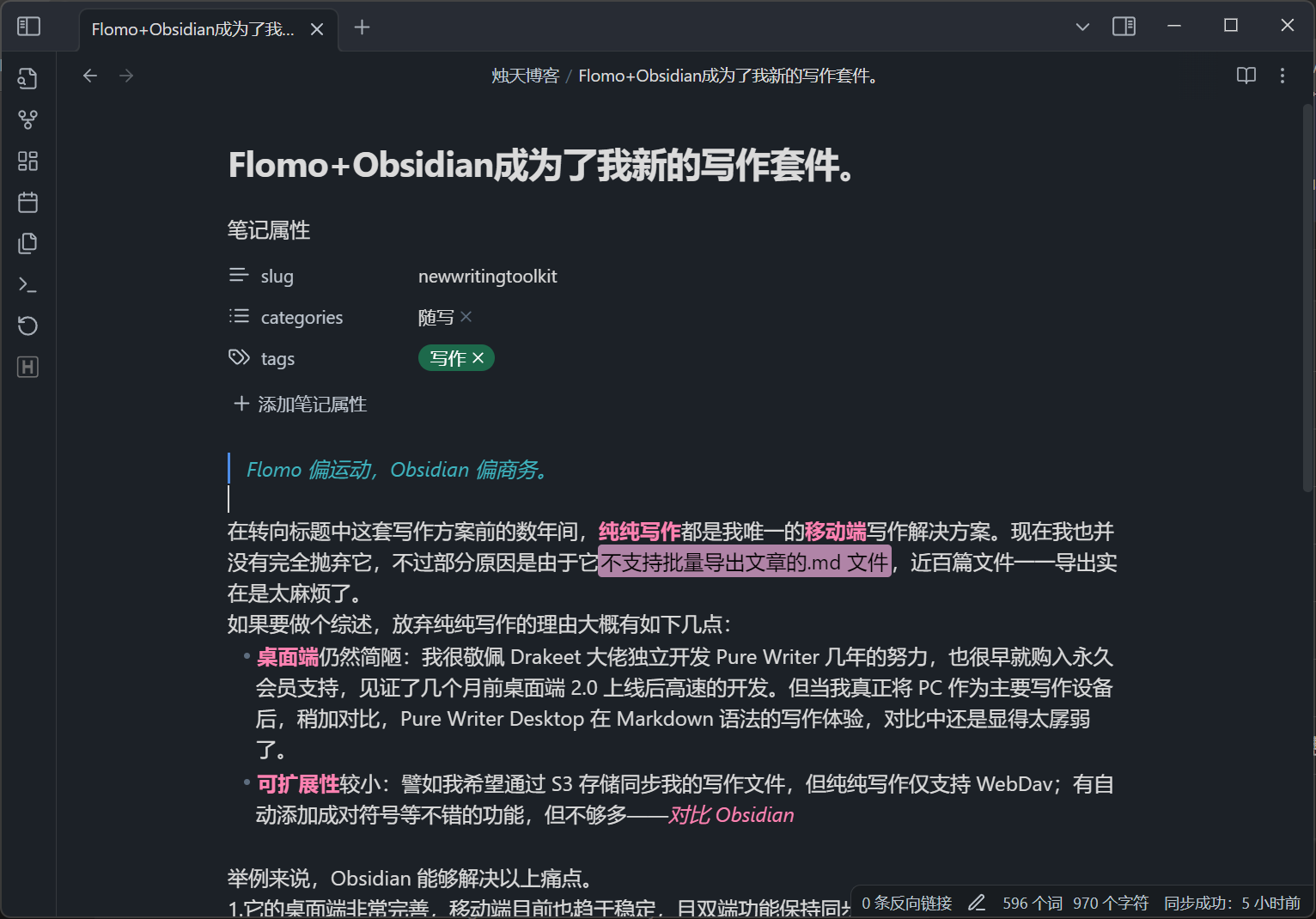Click the slug property name
Image resolution: width=1316 pixels, height=919 pixels.
pyautogui.click(x=277, y=277)
